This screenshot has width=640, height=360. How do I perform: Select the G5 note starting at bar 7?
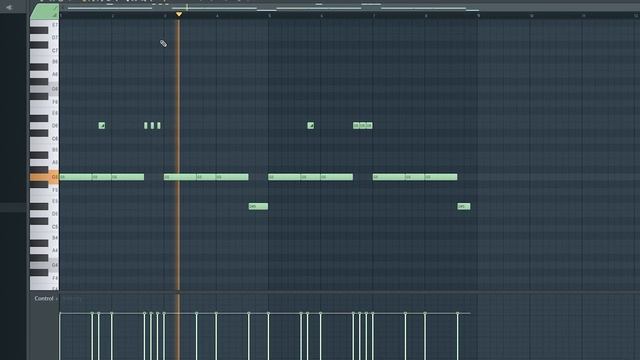[x=389, y=177]
